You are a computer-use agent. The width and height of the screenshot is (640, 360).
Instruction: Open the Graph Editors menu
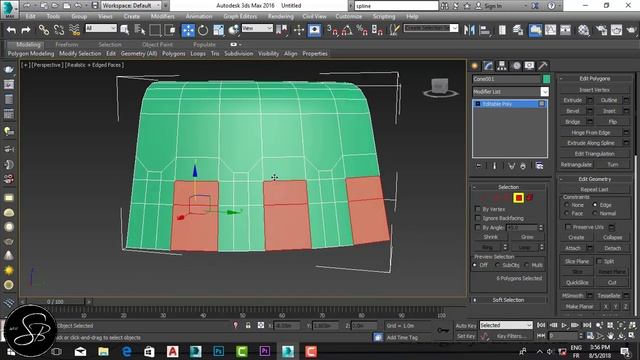(x=240, y=16)
